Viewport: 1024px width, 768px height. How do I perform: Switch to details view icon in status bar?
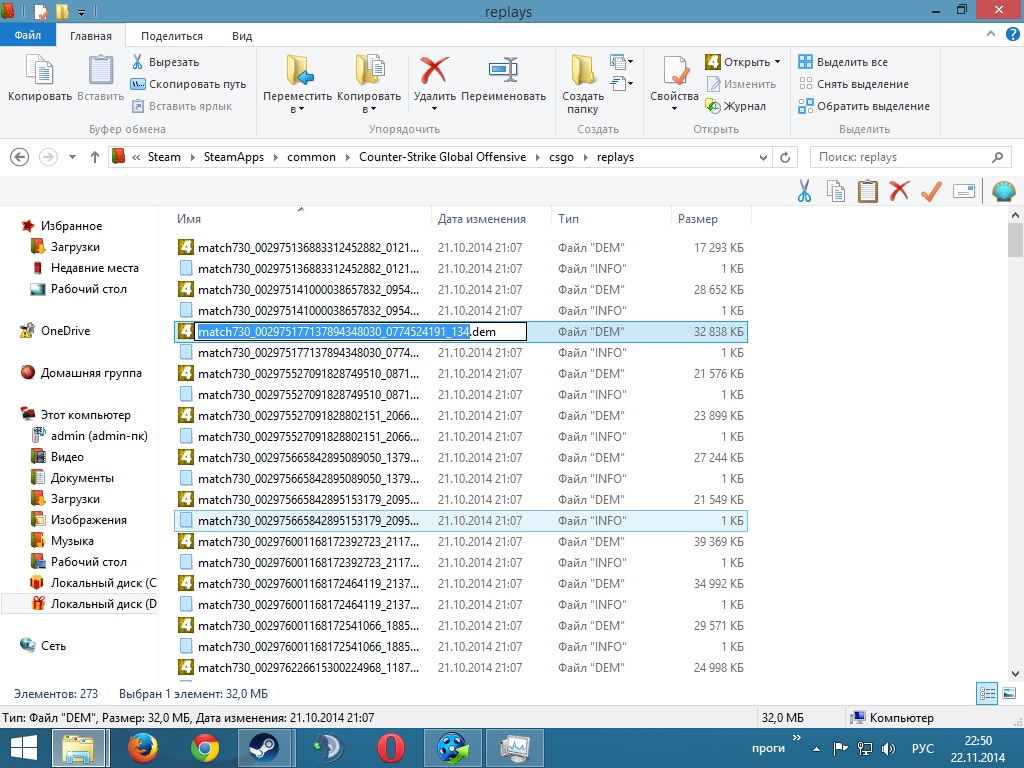[987, 694]
